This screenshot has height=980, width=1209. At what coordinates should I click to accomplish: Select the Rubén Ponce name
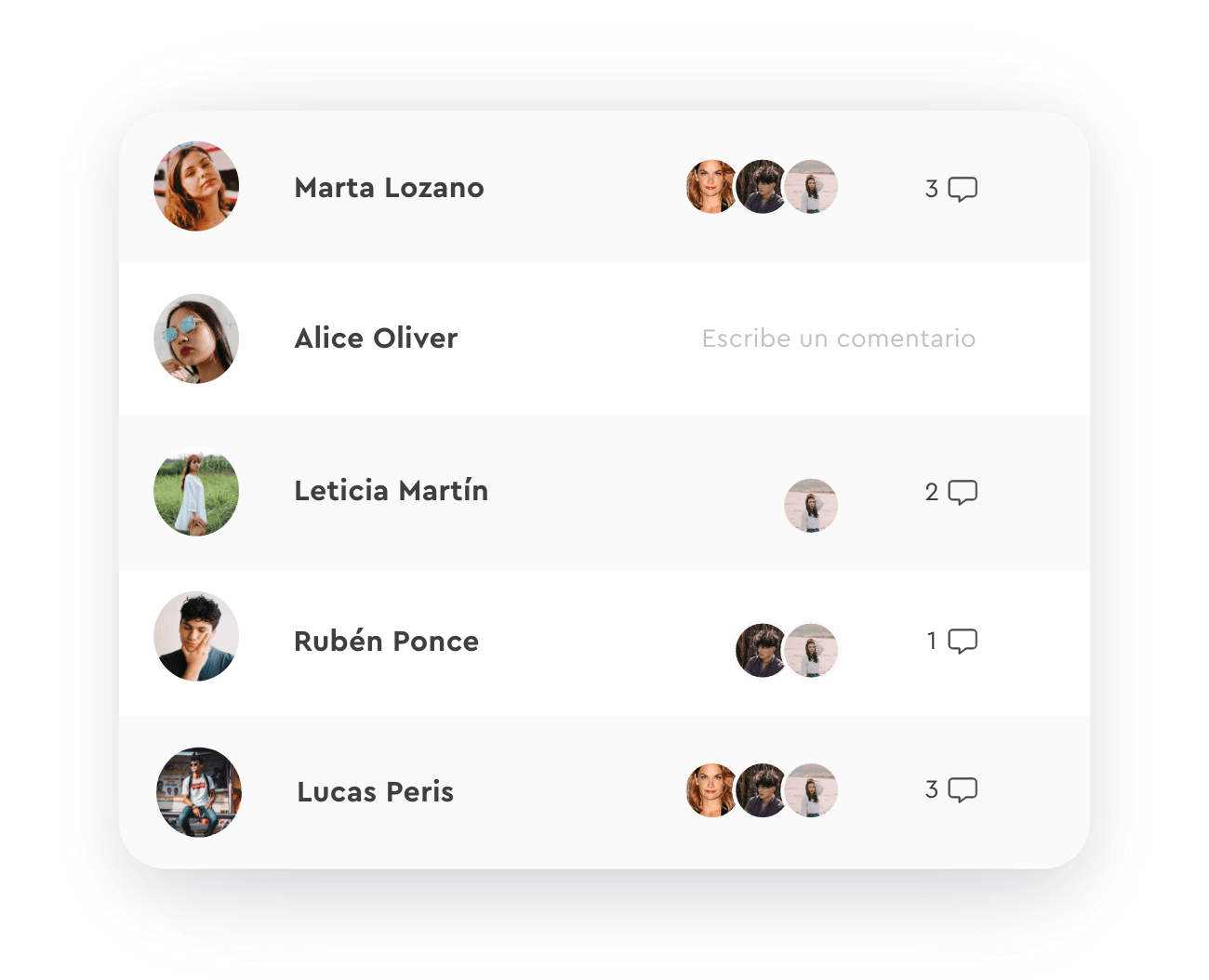point(386,642)
